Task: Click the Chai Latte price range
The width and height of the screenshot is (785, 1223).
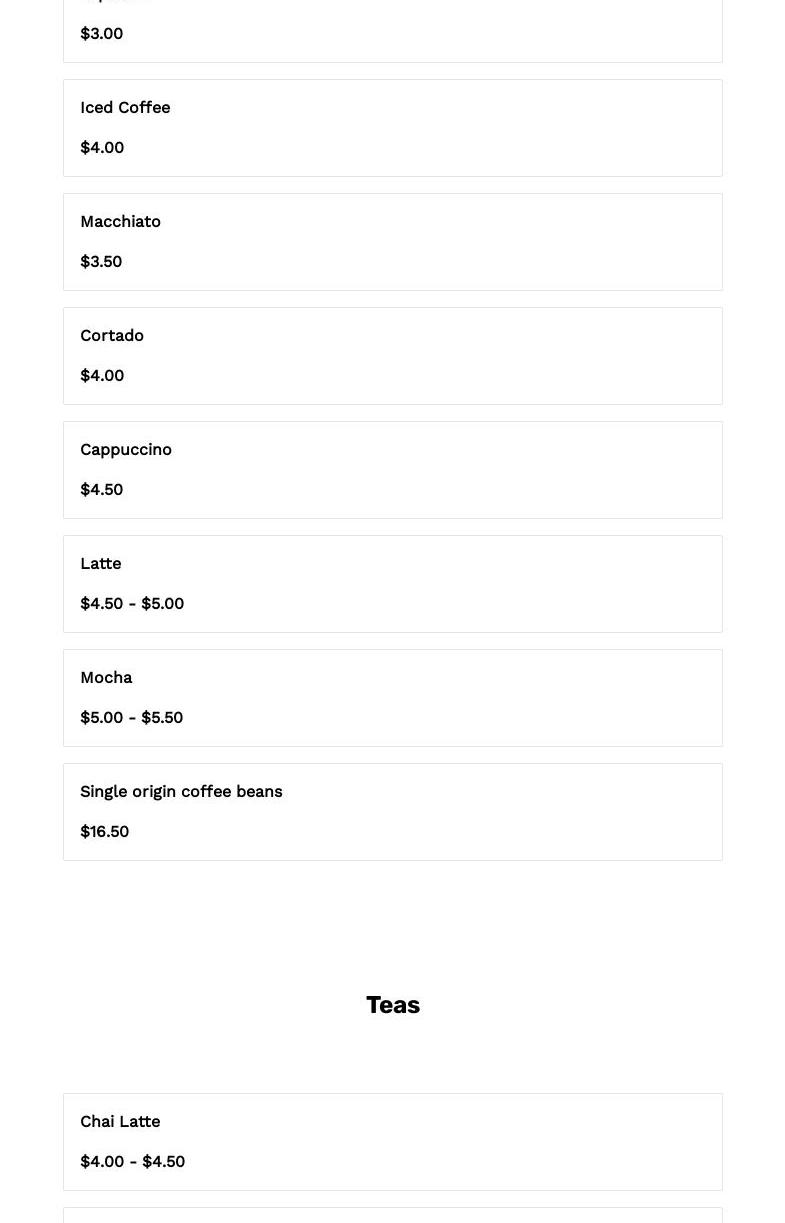Action: click(133, 1162)
